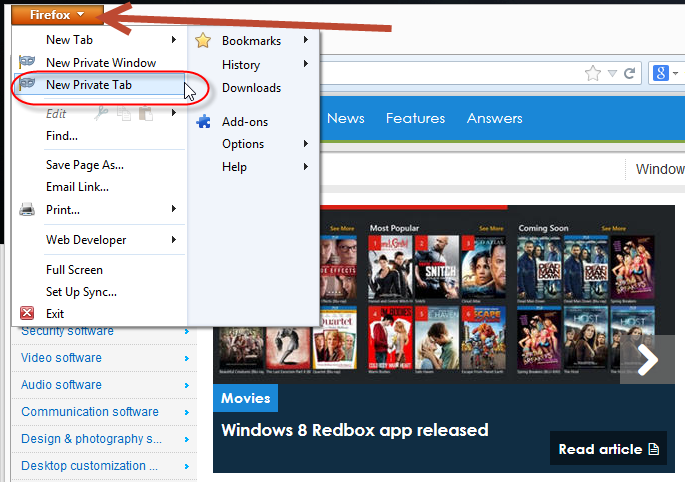Click the printer icon beside Print
The image size is (685, 482).
point(28,210)
